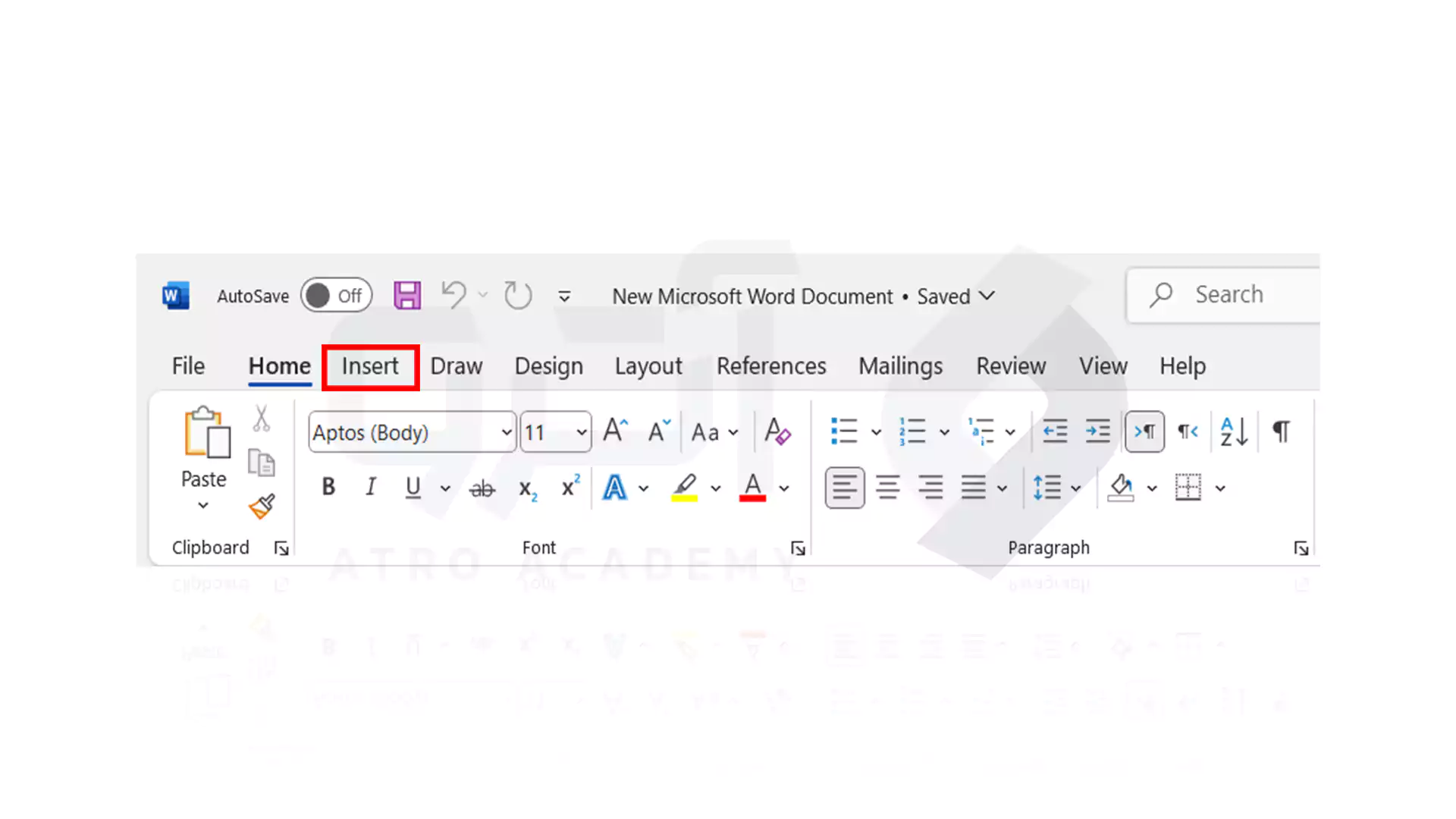Click into the Search box
The image size is (1456, 819).
[1224, 295]
